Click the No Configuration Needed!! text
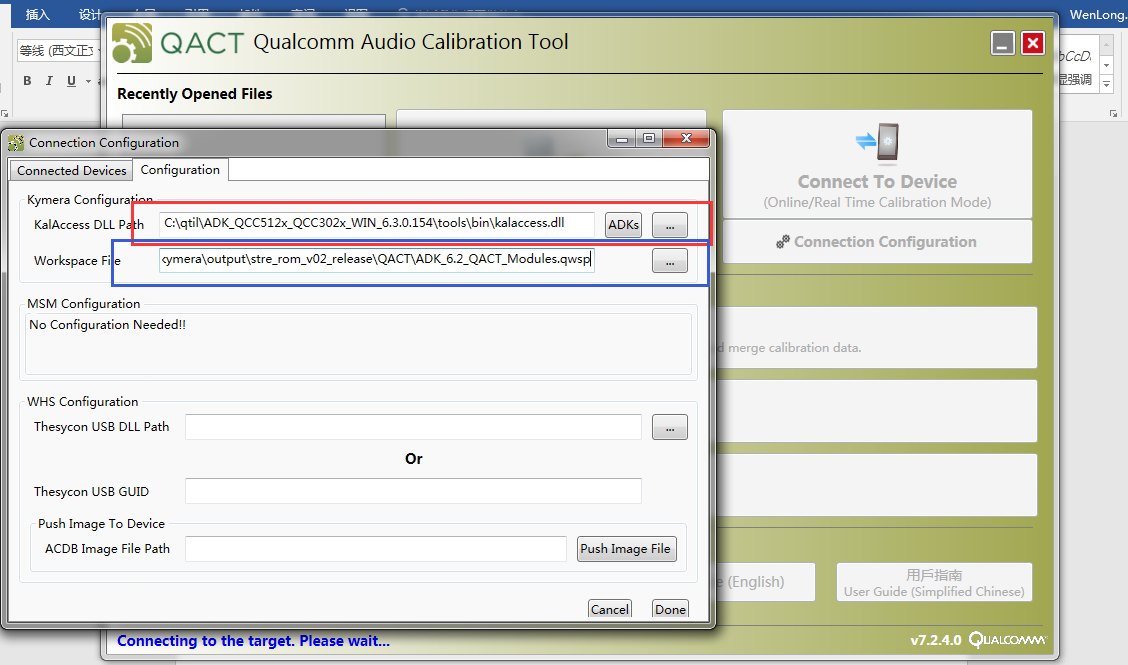 point(107,325)
